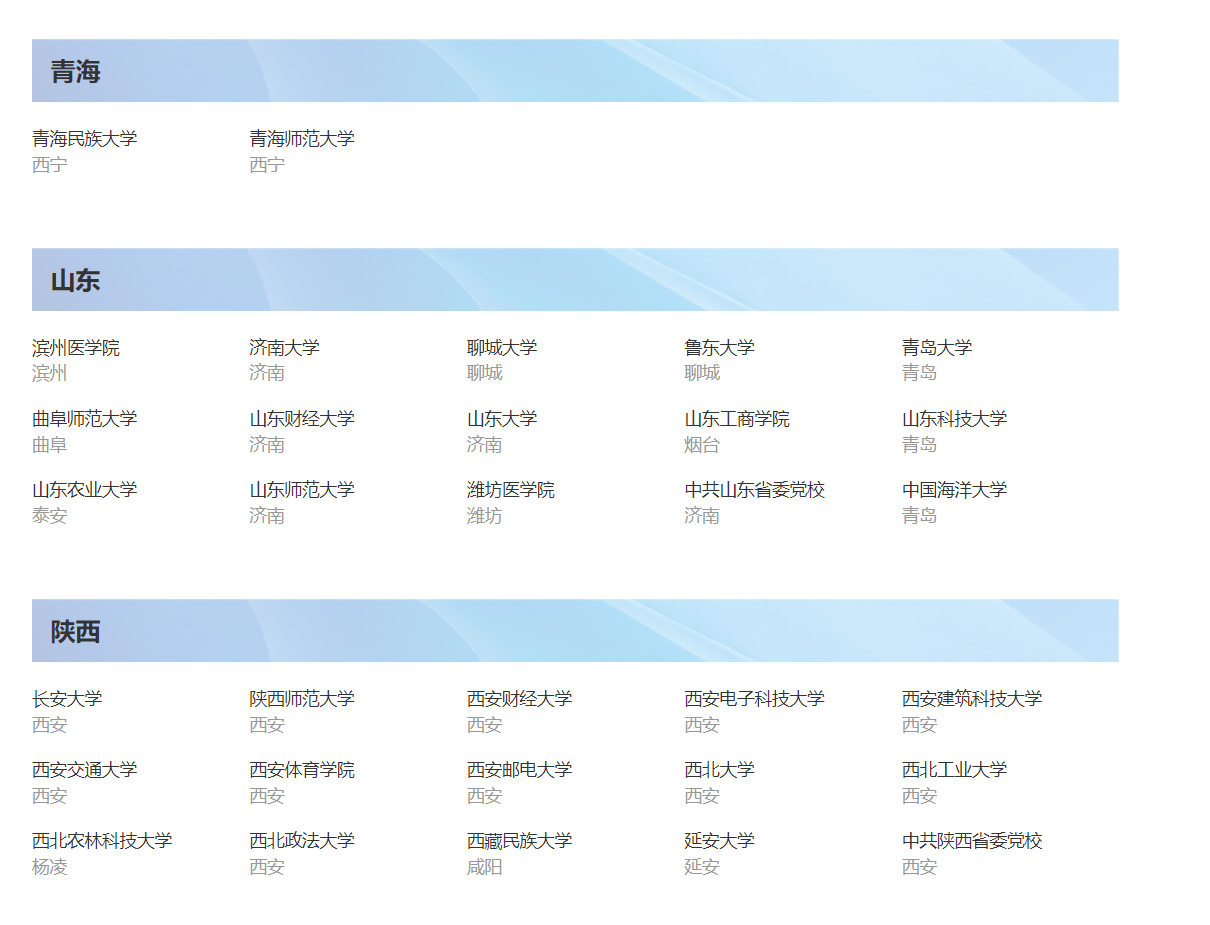The height and width of the screenshot is (925, 1210).
Task: Click the 西藏民族大学 entry
Action: tap(518, 841)
